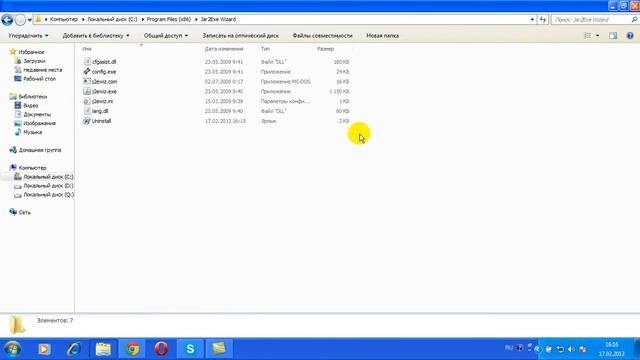This screenshot has width=640, height=360.
Task: Select the cfgasist.dll file icon
Action: click(87, 62)
